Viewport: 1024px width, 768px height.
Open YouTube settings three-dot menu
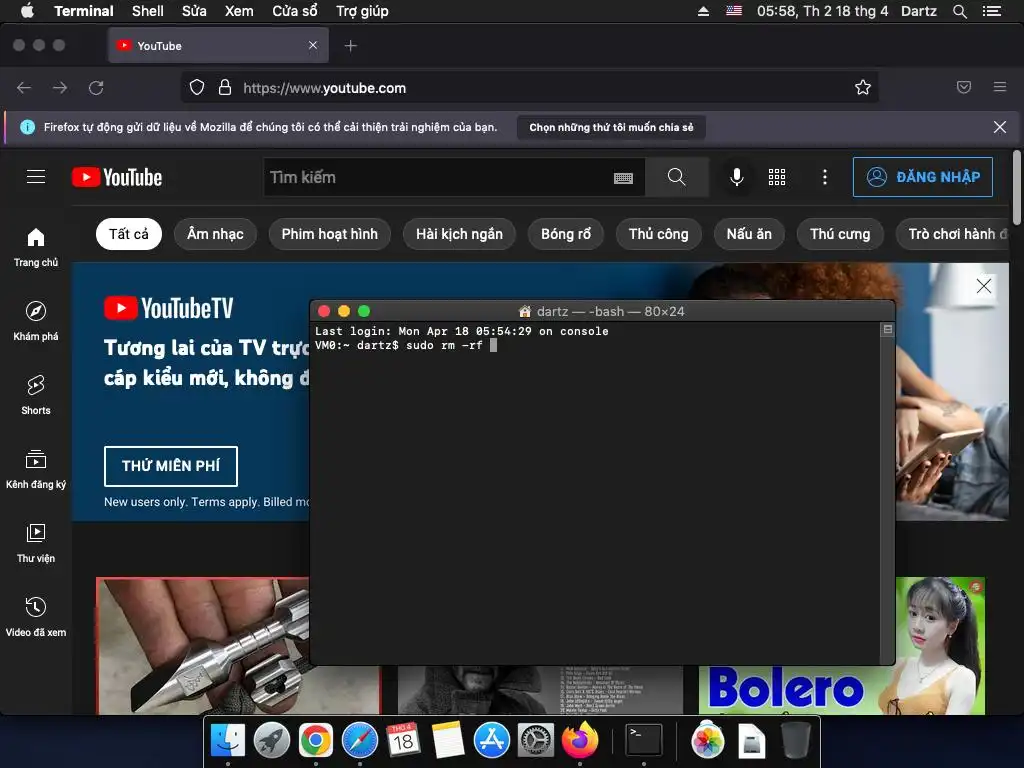[x=825, y=177]
